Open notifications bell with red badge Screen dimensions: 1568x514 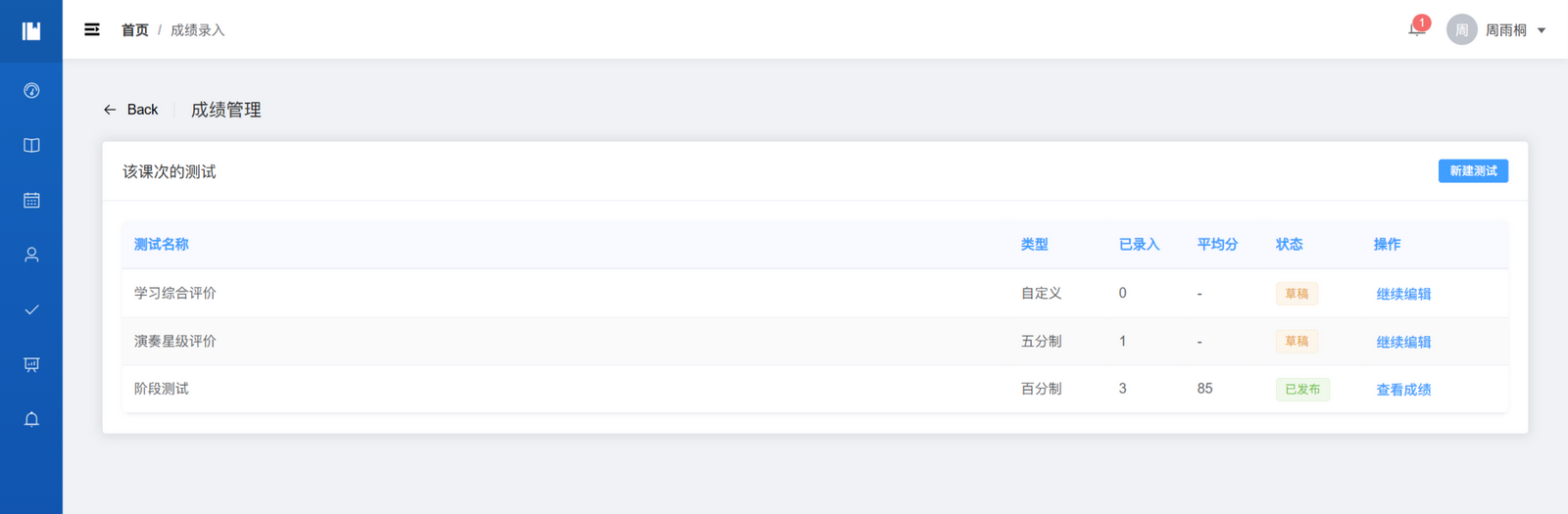point(1417,28)
